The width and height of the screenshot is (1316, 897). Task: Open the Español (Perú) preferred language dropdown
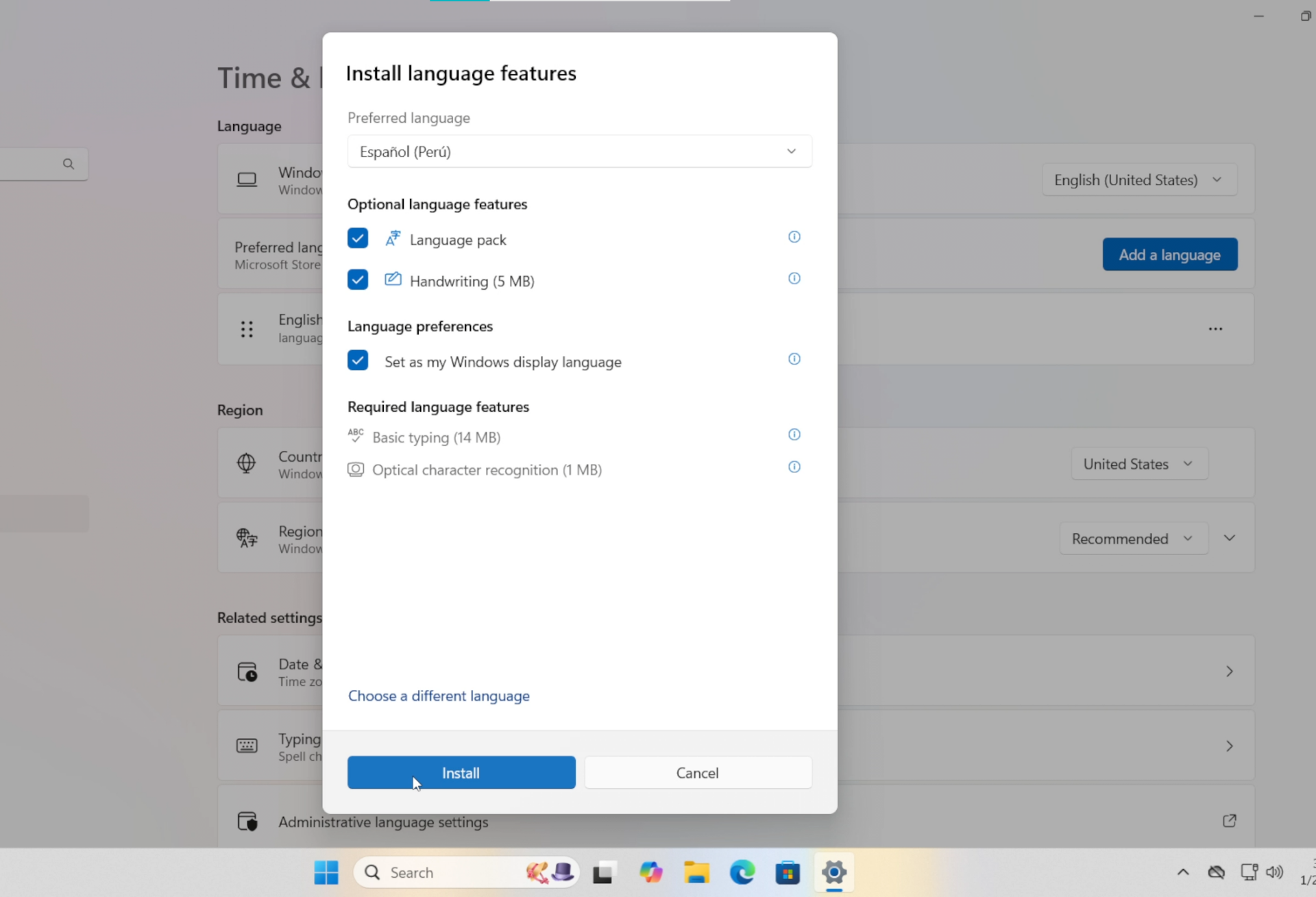pyautogui.click(x=579, y=151)
